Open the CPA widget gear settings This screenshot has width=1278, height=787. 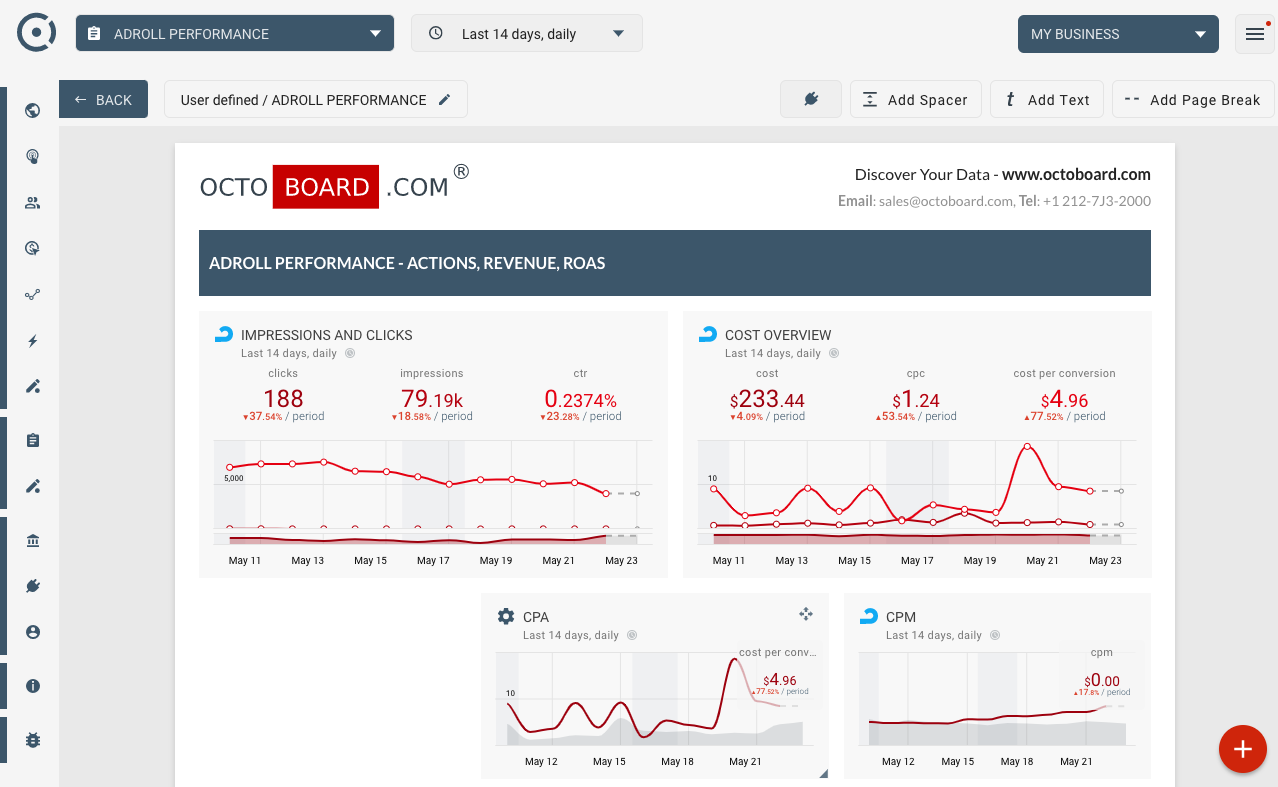tap(506, 616)
